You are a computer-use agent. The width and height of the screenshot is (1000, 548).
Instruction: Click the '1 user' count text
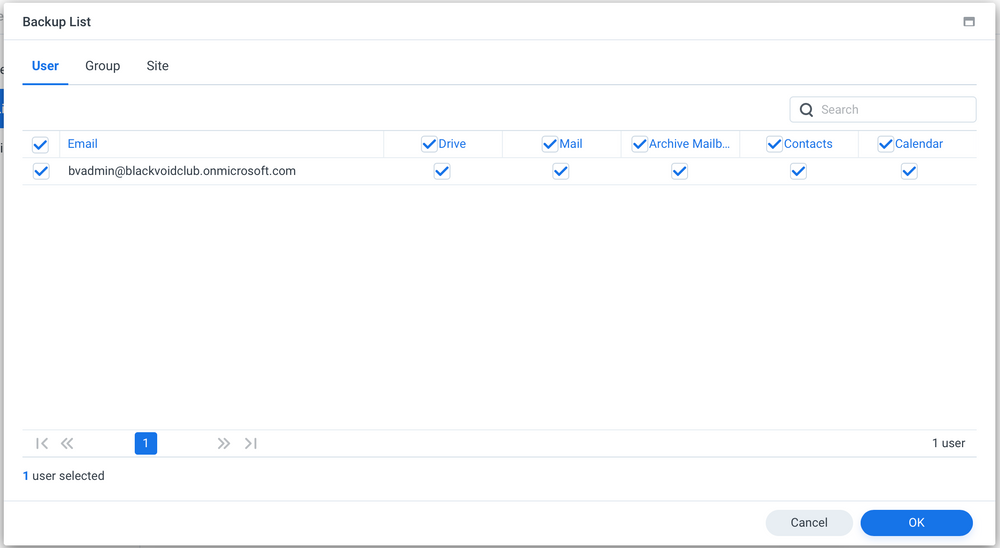[x=948, y=443]
